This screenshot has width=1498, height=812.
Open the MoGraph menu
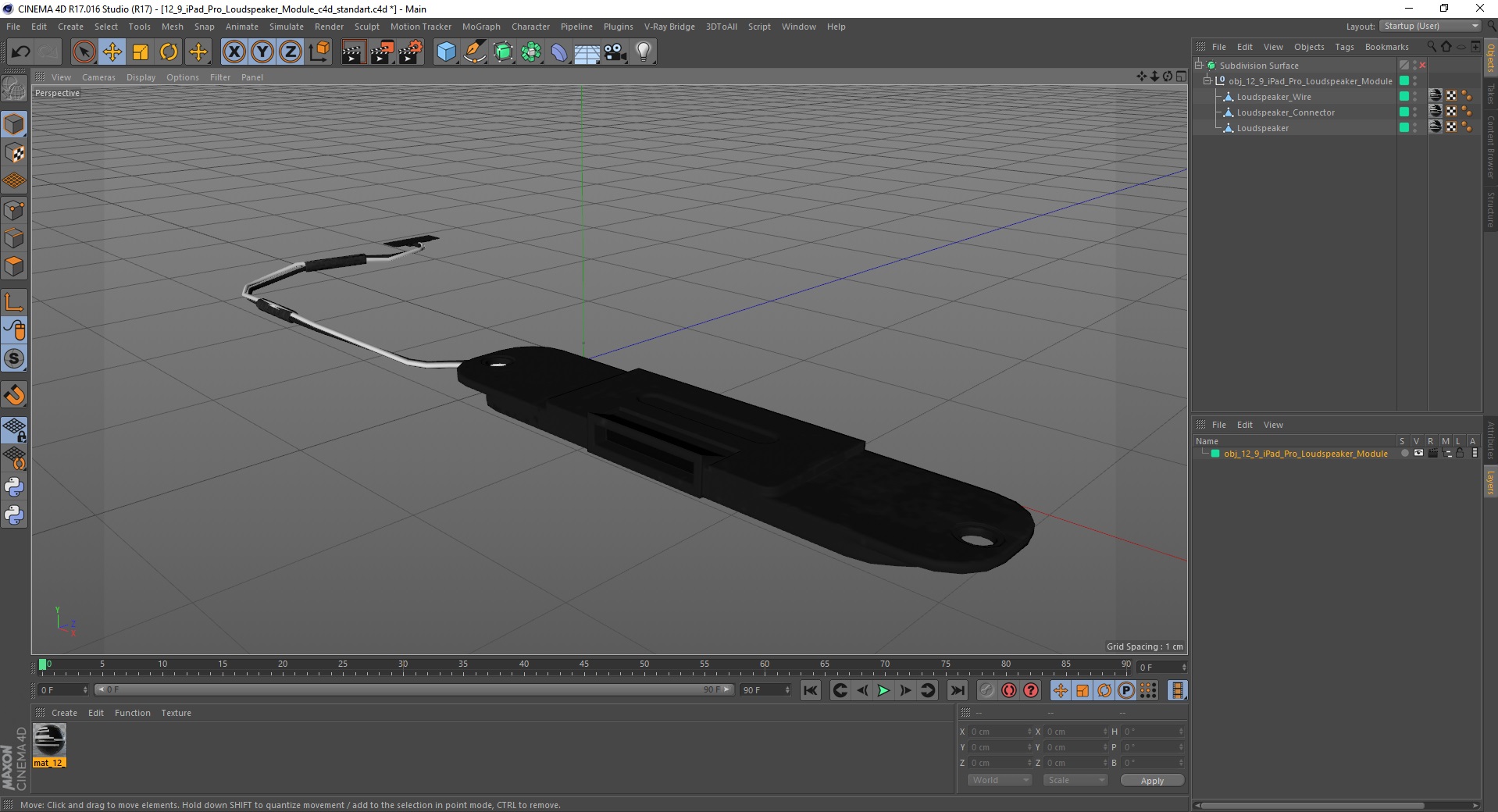pos(481,27)
